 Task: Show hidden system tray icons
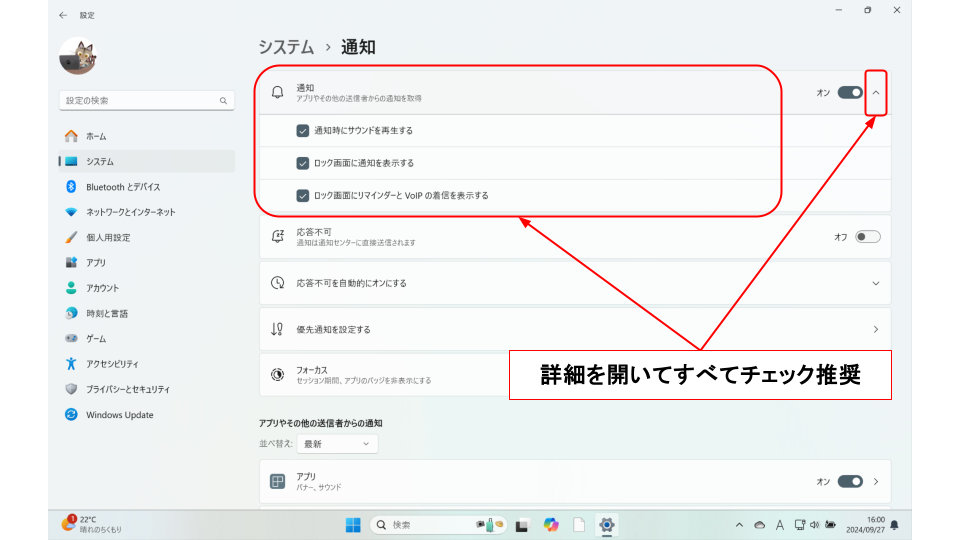pyautogui.click(x=739, y=525)
